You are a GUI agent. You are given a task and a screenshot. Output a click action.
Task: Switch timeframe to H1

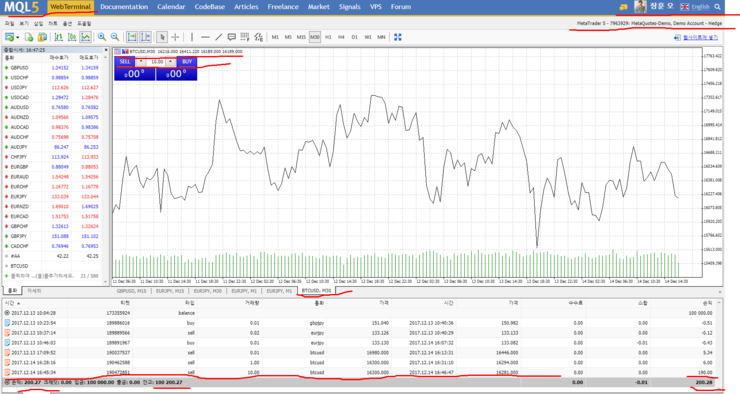point(328,37)
